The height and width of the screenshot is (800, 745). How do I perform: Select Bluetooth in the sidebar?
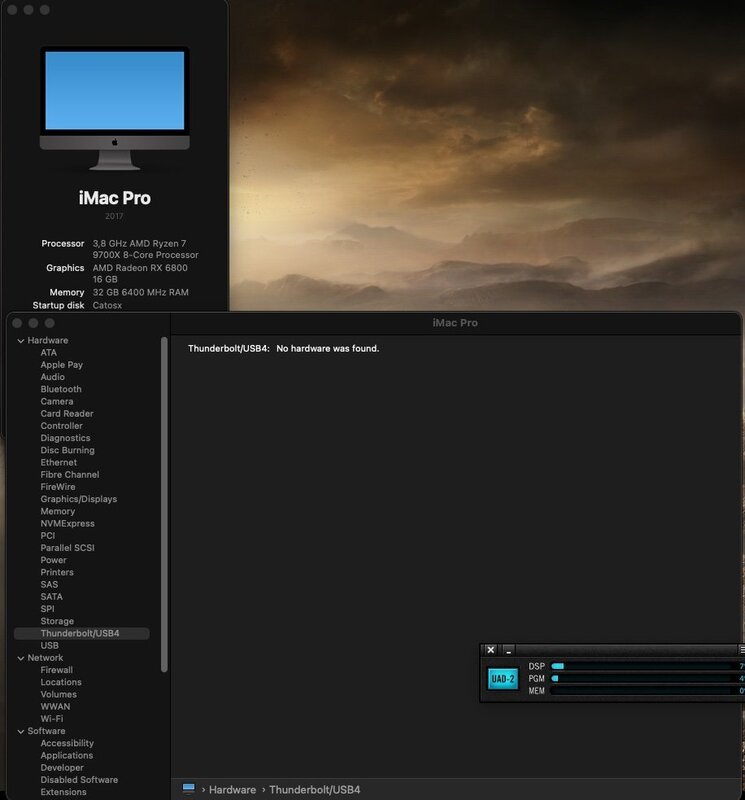(61, 389)
